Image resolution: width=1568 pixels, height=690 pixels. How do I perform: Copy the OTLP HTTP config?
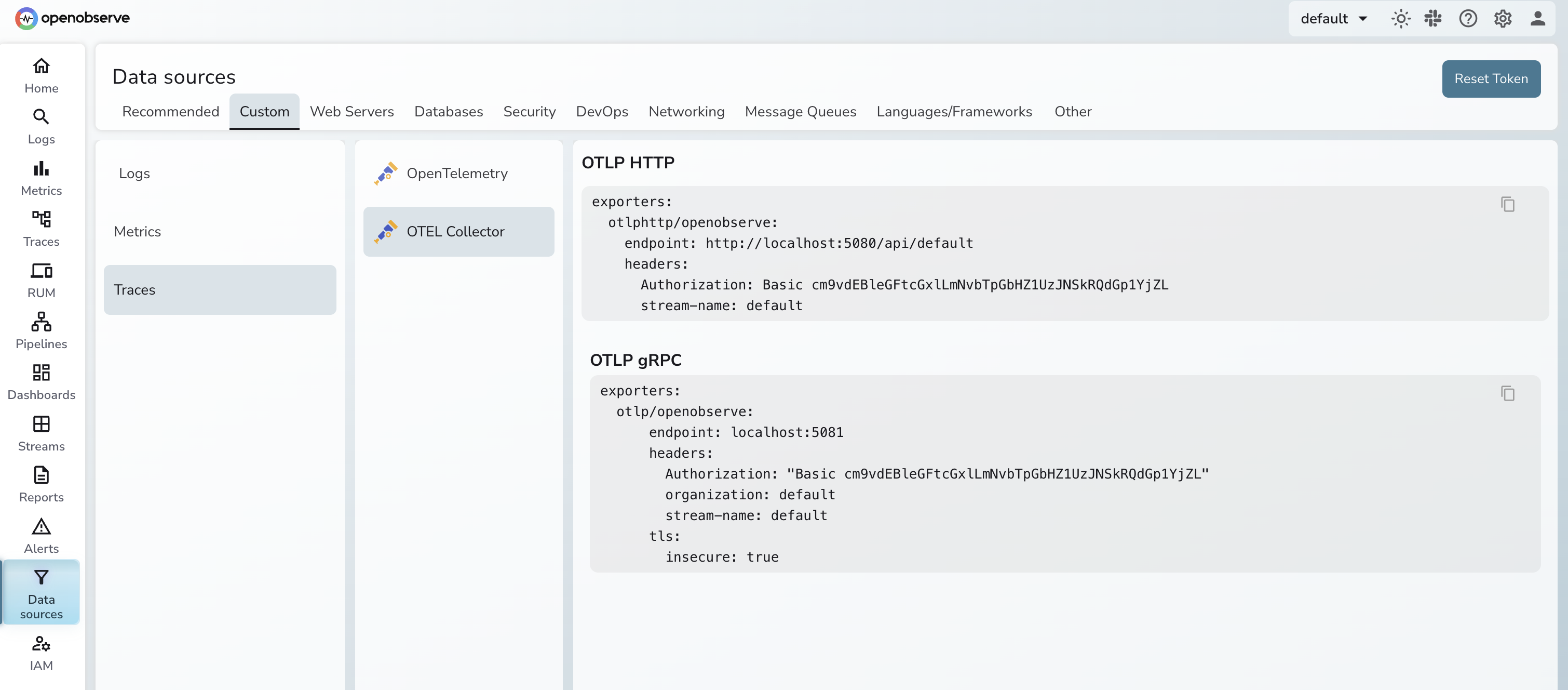(1508, 204)
